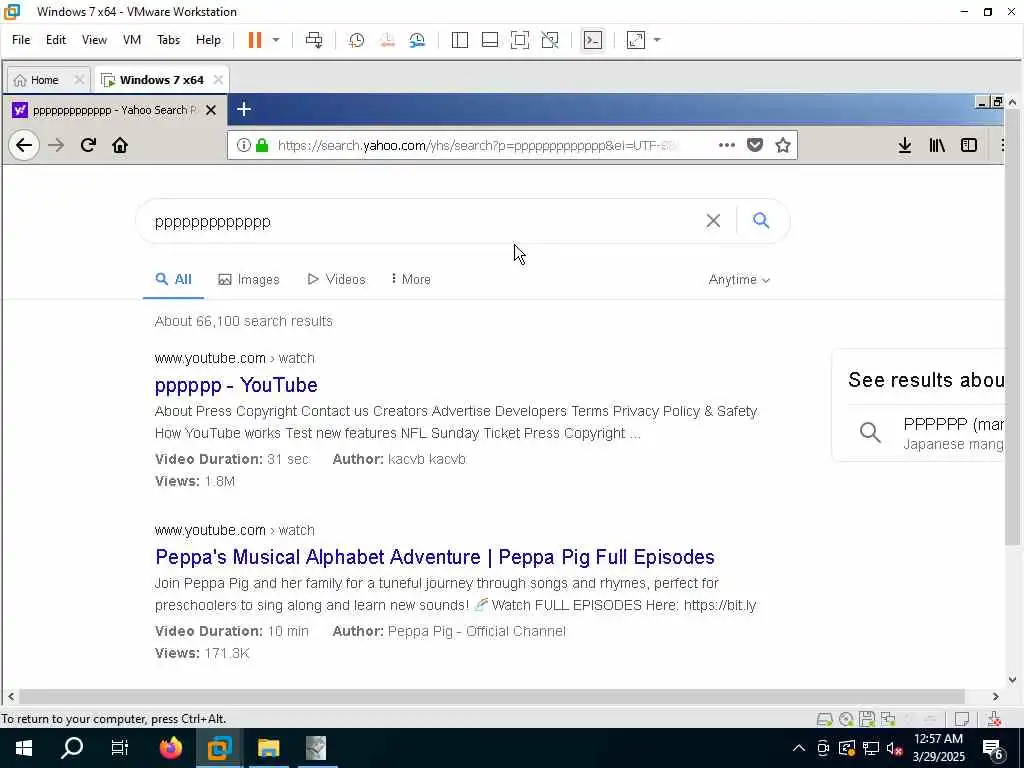Screen dimensions: 1024x768
Task: Open the pppppp - YouTube result
Action: coord(236,385)
